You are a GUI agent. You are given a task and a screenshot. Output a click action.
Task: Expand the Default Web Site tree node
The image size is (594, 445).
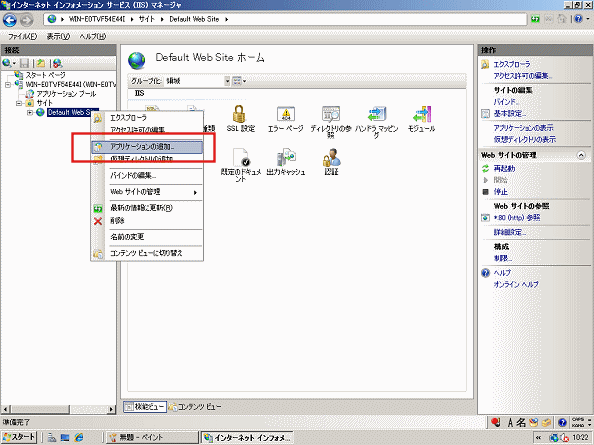click(x=30, y=112)
